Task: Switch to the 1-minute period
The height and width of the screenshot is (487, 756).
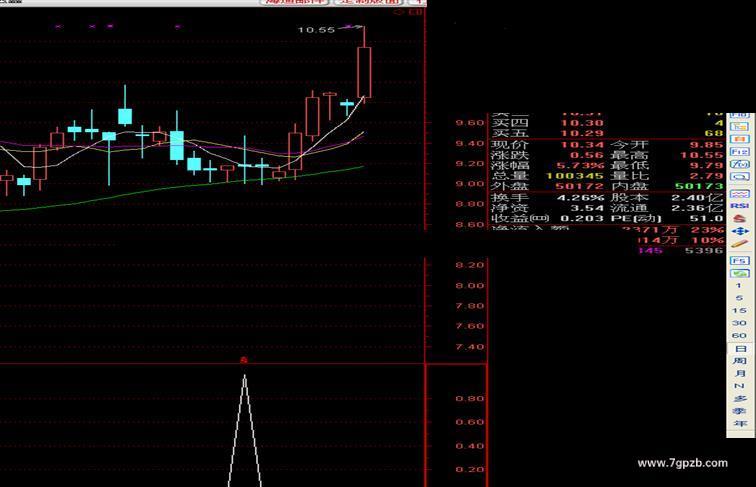Action: pyautogui.click(x=739, y=286)
